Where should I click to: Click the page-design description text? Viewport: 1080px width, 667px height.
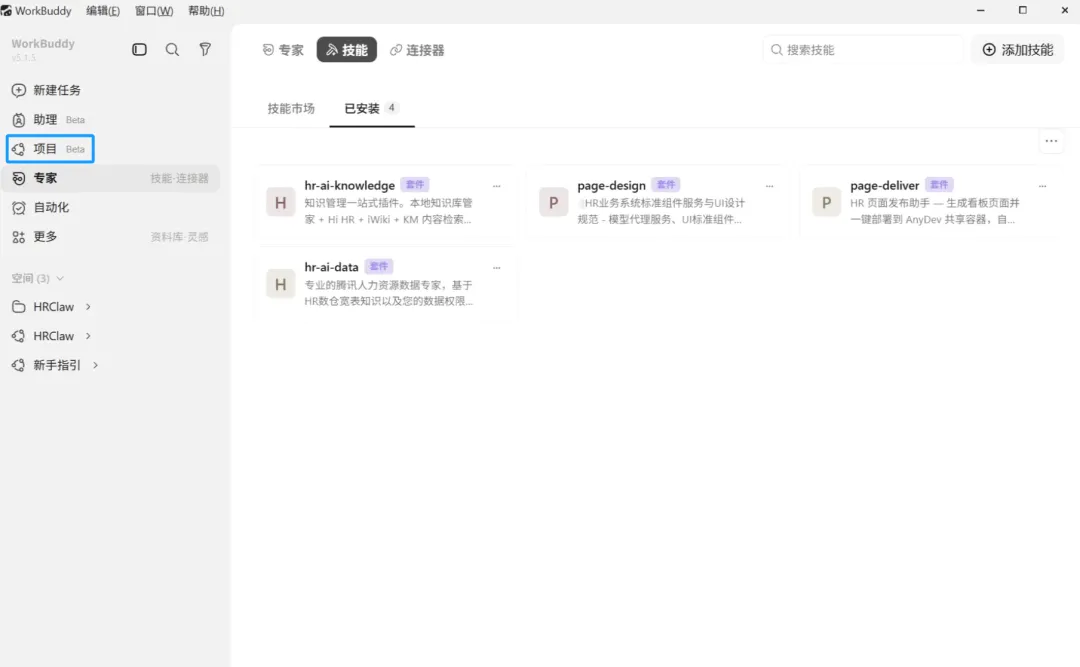[x=661, y=212]
